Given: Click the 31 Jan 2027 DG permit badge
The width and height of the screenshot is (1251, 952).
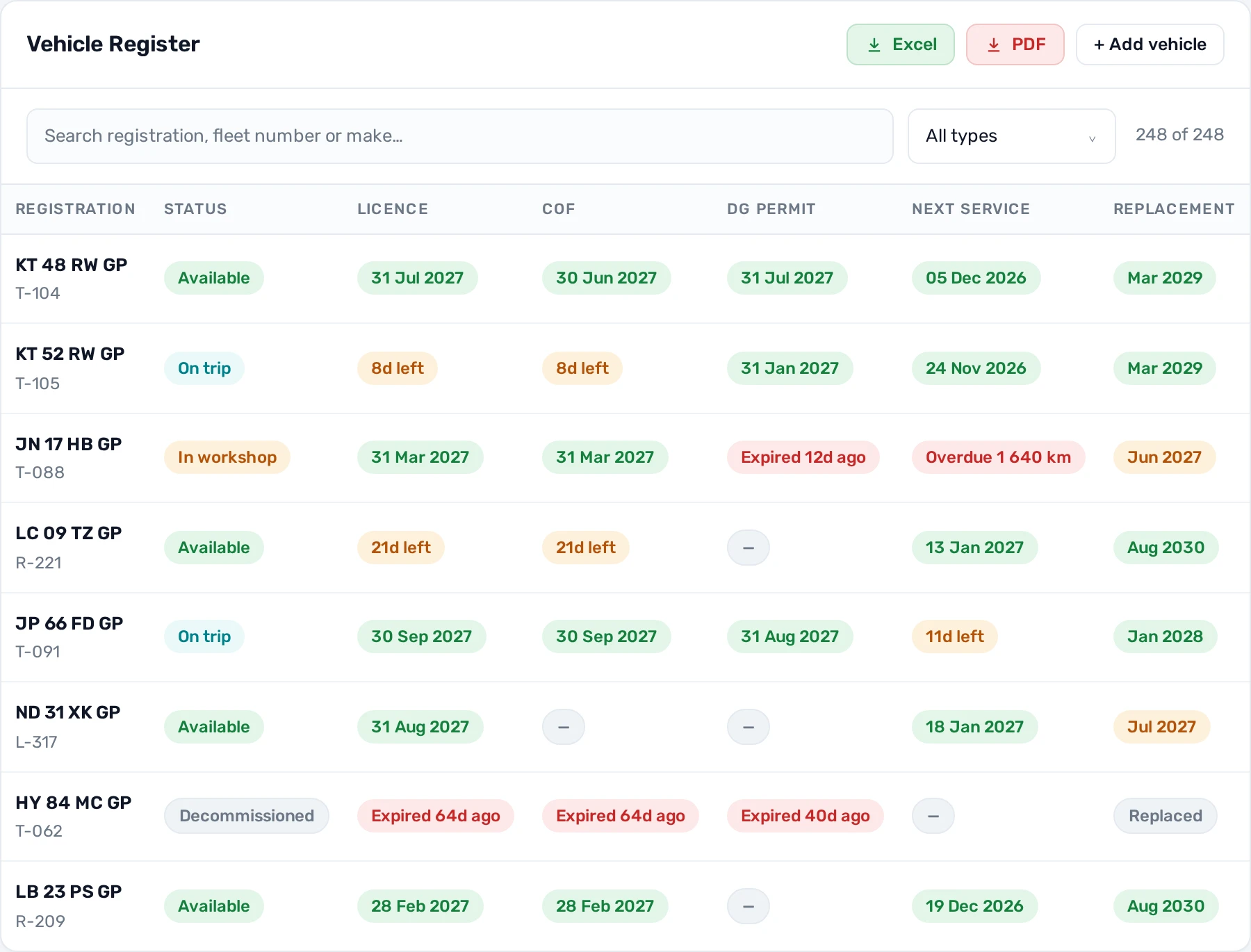Looking at the screenshot, I should click(x=790, y=368).
